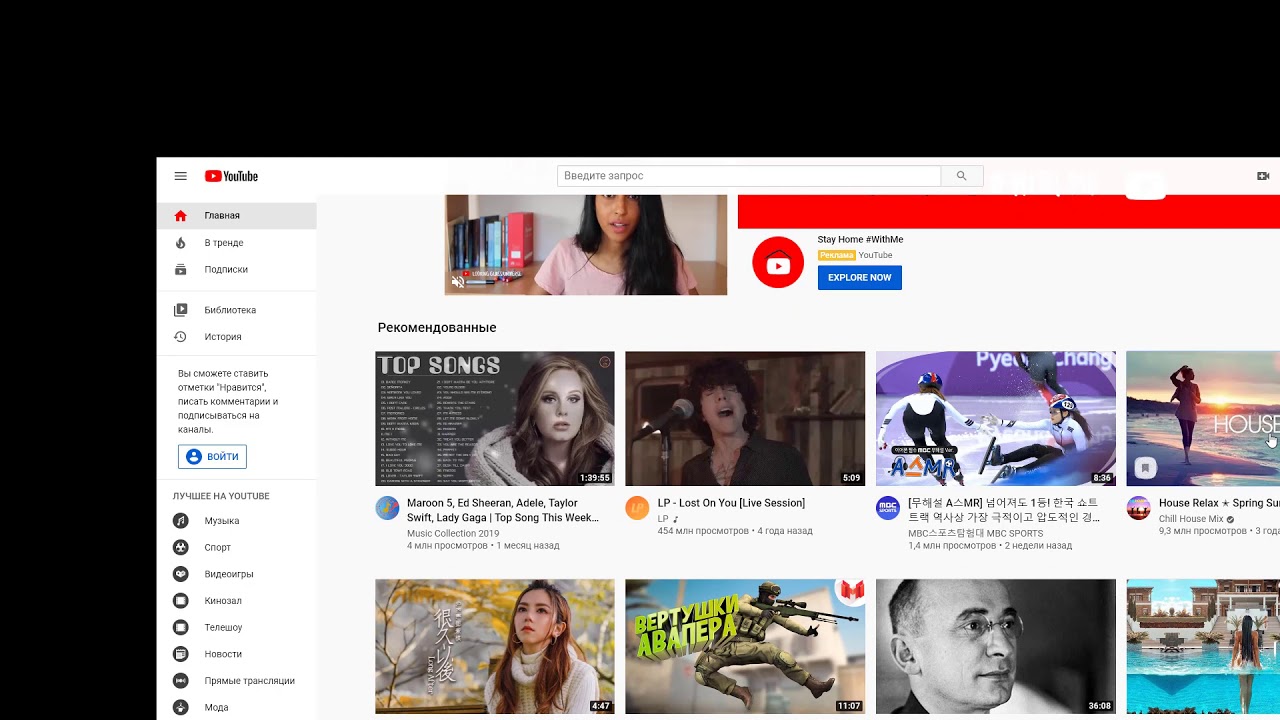This screenshot has height=720, width=1280.
Task: Click Chill House Mix channel name
Action: click(x=1191, y=519)
